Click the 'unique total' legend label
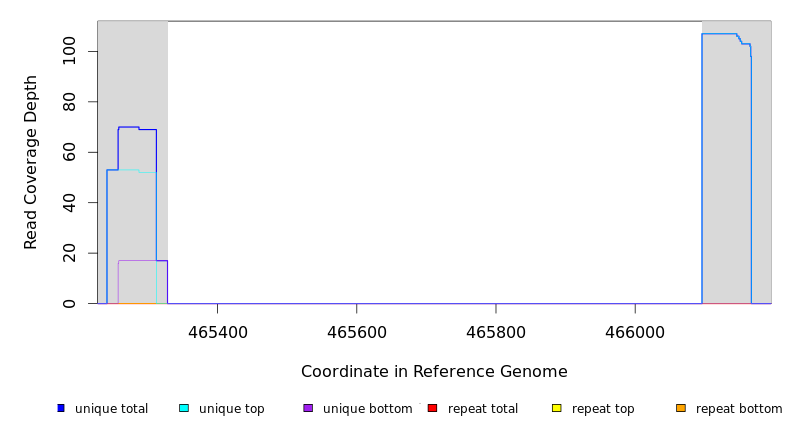The width and height of the screenshot is (792, 432). click(x=111, y=409)
